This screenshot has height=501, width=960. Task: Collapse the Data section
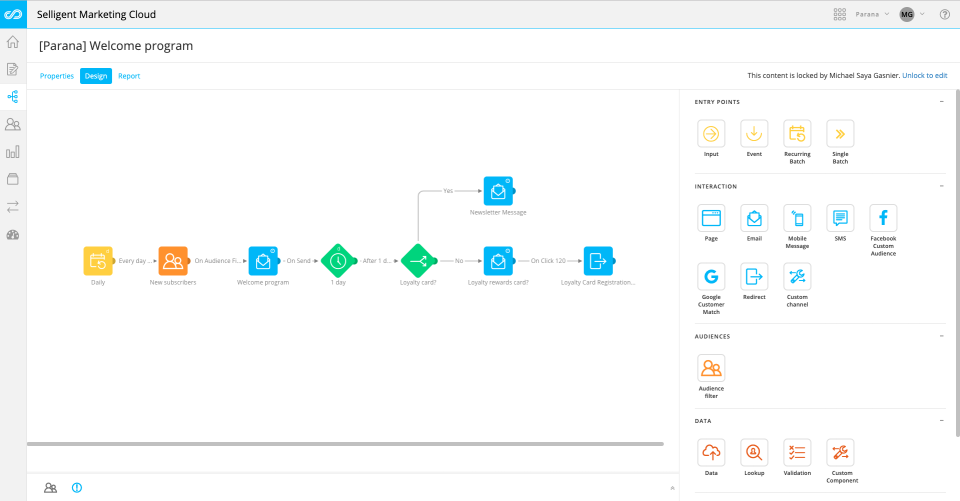(x=942, y=421)
